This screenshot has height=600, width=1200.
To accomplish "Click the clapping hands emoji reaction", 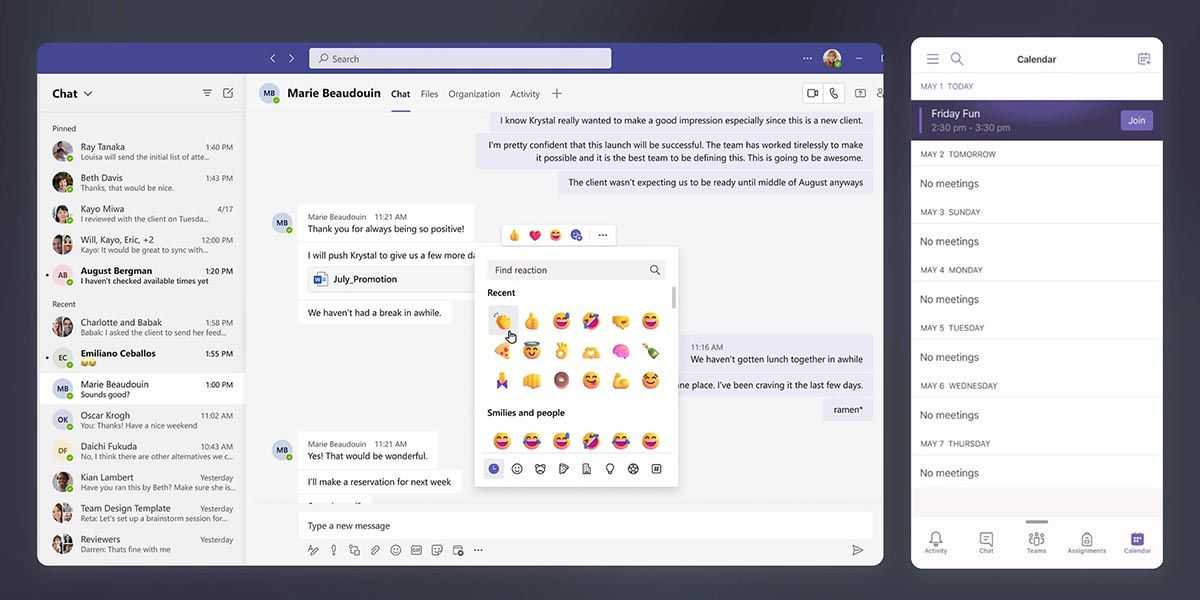I will (x=502, y=321).
